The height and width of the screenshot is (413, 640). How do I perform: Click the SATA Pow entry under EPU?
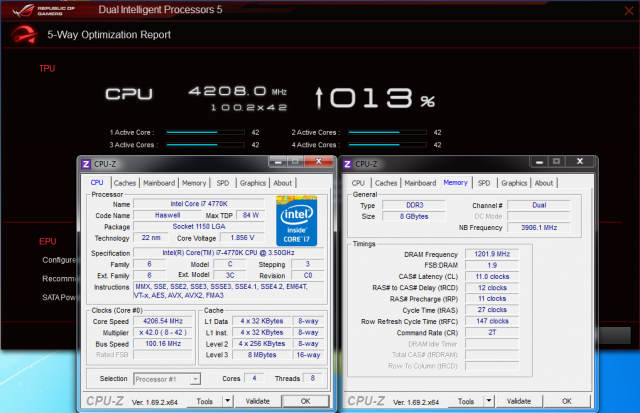pyautogui.click(x=59, y=298)
